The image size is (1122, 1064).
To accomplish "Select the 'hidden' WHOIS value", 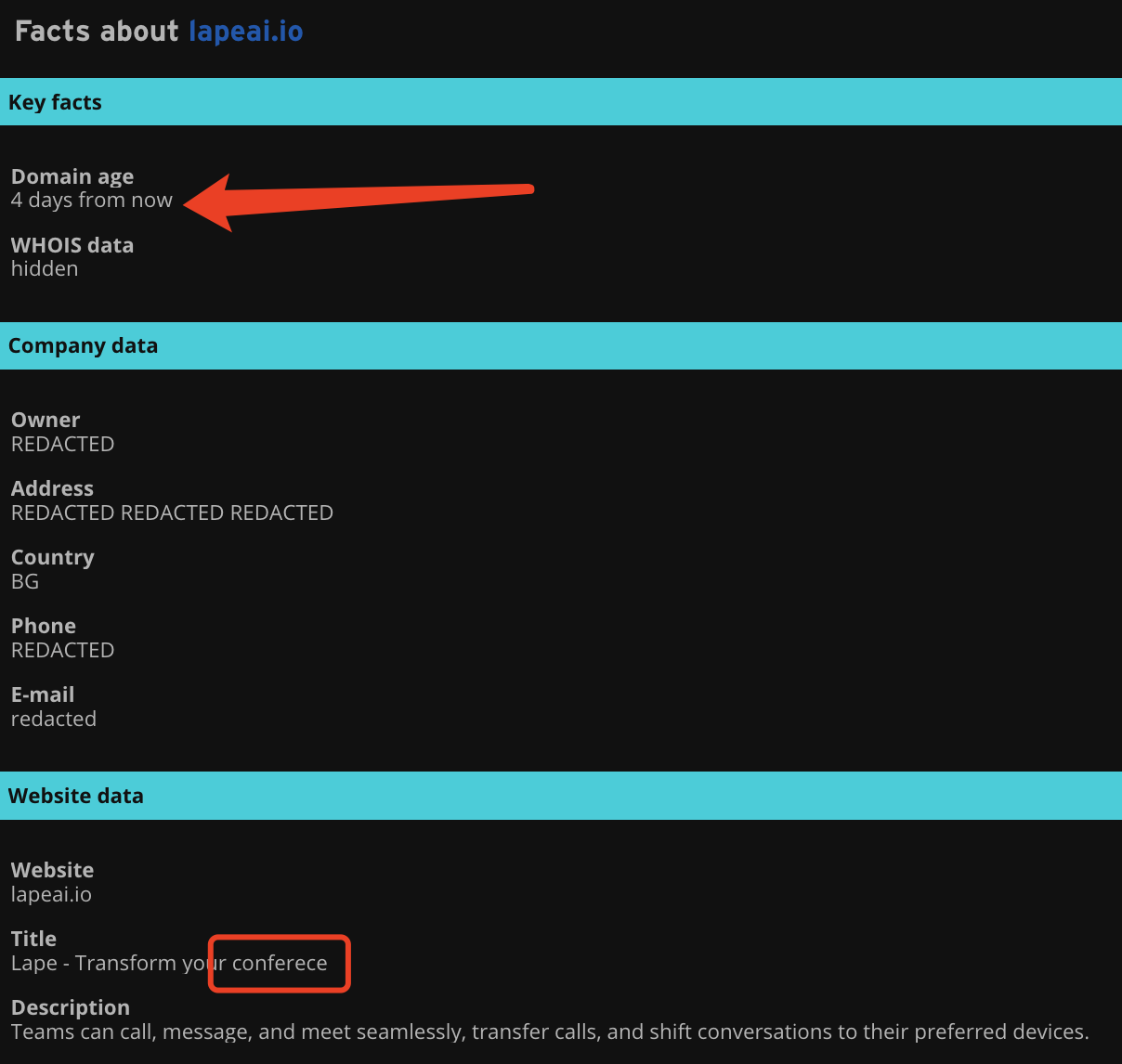I will pyautogui.click(x=45, y=269).
